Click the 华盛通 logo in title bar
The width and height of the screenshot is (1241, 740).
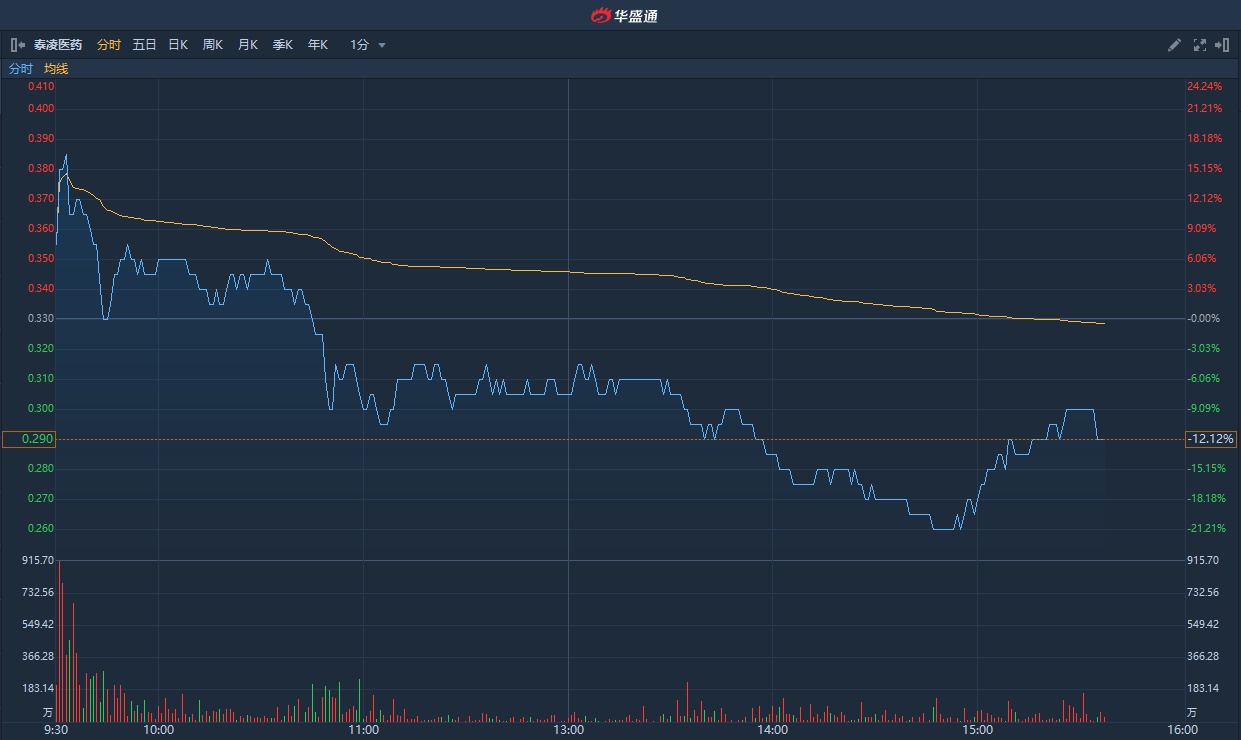point(624,15)
